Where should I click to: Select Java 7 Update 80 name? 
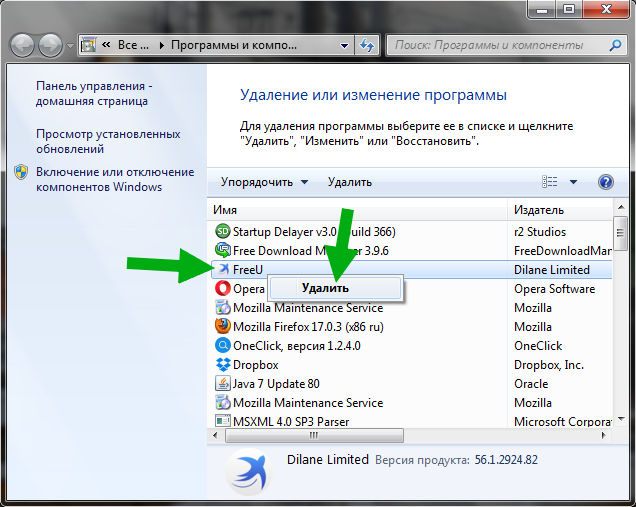276,384
